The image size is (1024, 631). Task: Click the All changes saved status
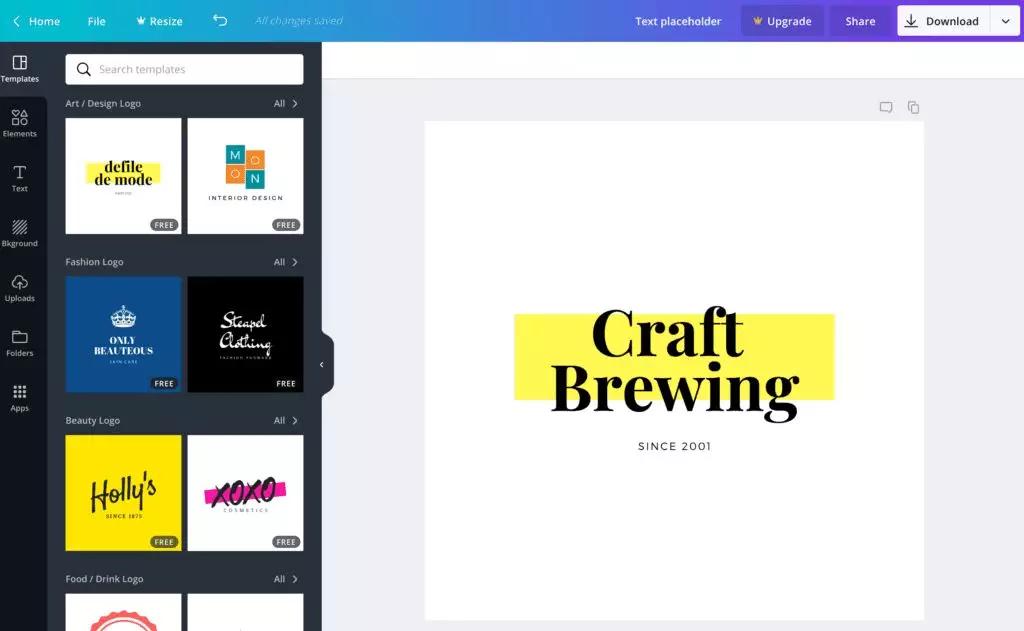(298, 21)
